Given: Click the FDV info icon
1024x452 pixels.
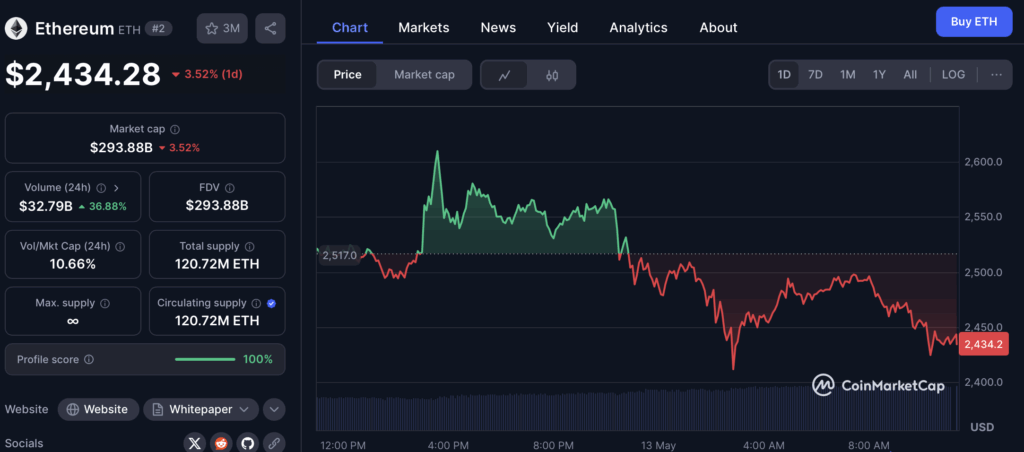Looking at the screenshot, I should point(230,188).
